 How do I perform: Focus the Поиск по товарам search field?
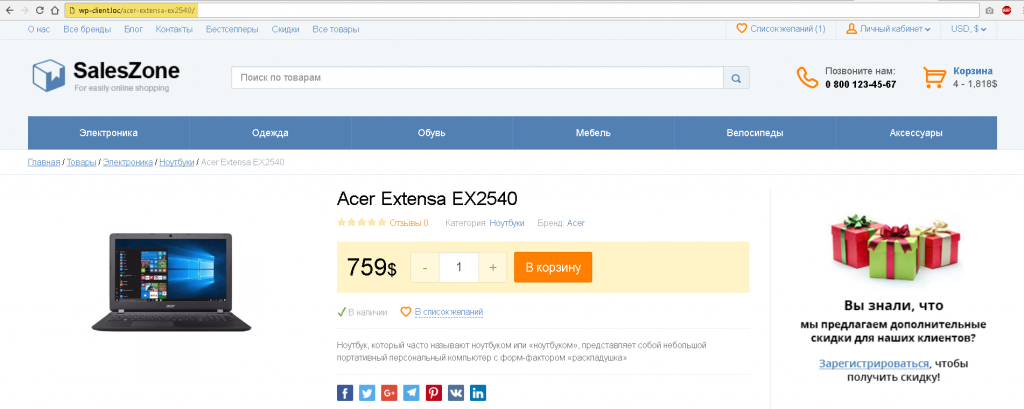point(477,78)
